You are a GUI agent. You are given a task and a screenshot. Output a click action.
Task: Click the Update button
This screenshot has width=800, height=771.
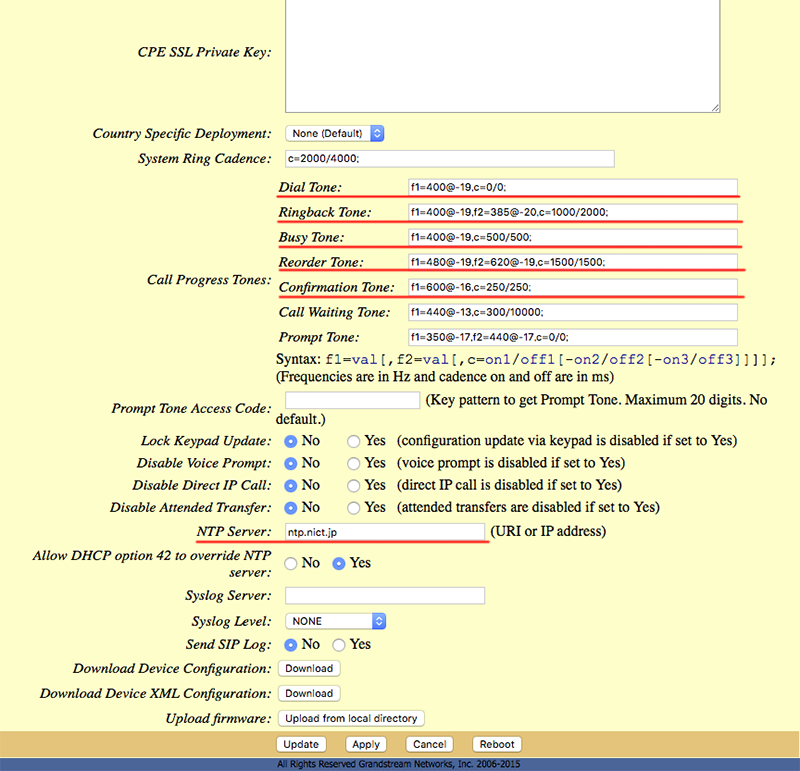[301, 744]
